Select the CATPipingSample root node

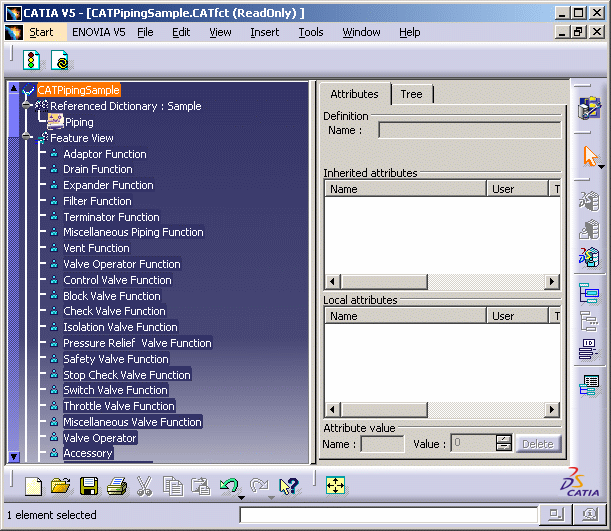tap(79, 90)
